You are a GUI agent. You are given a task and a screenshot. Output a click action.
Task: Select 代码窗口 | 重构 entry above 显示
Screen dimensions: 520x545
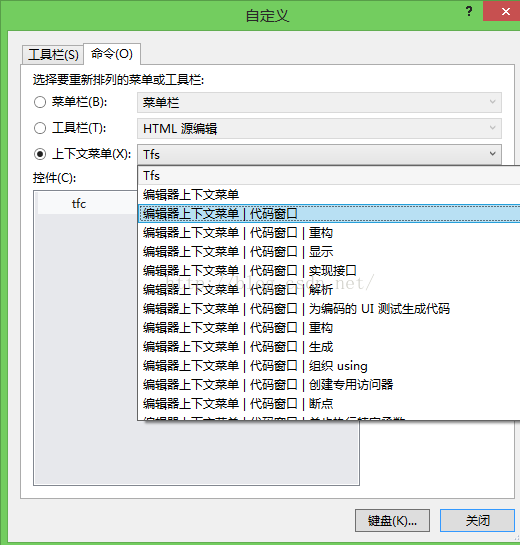[x=329, y=233]
